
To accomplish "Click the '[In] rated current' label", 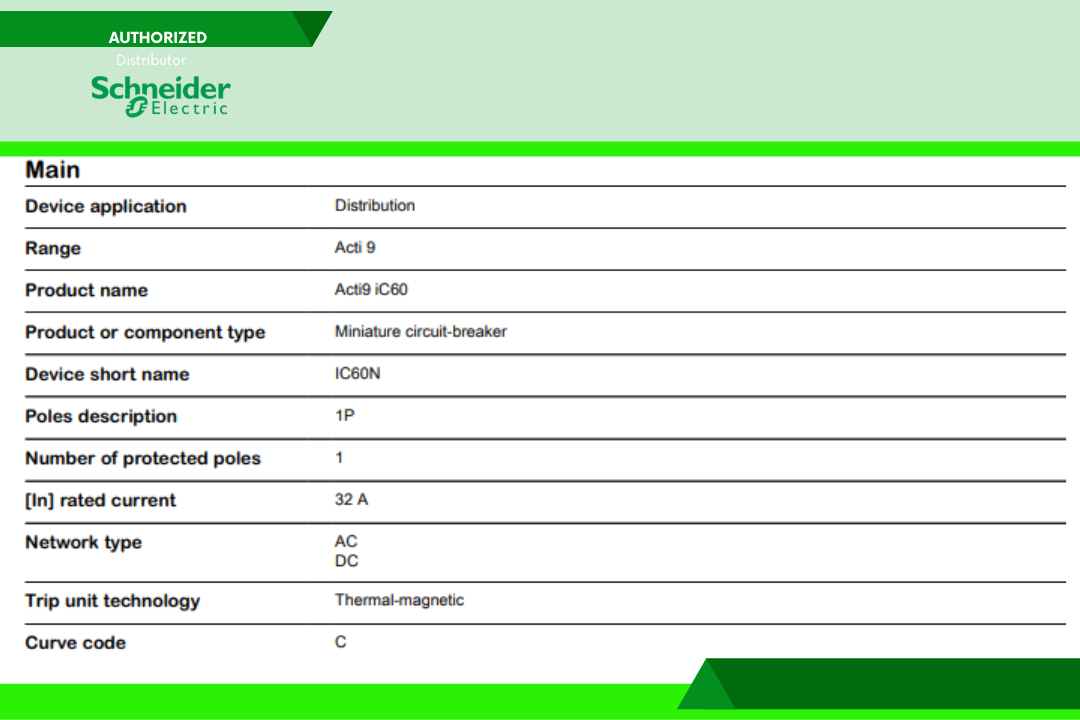I will (x=101, y=501).
